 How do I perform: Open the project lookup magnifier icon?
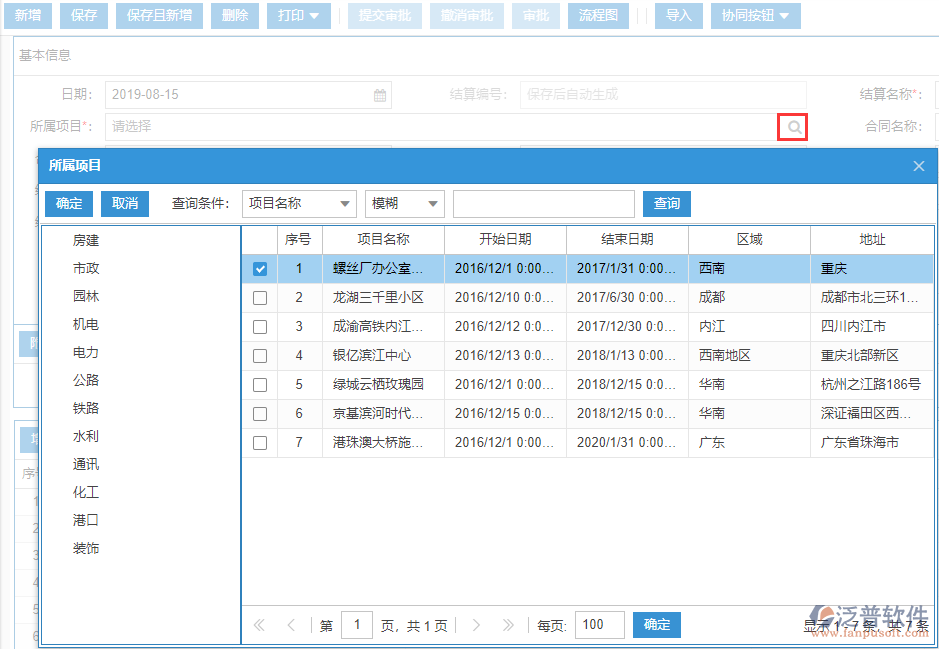792,127
